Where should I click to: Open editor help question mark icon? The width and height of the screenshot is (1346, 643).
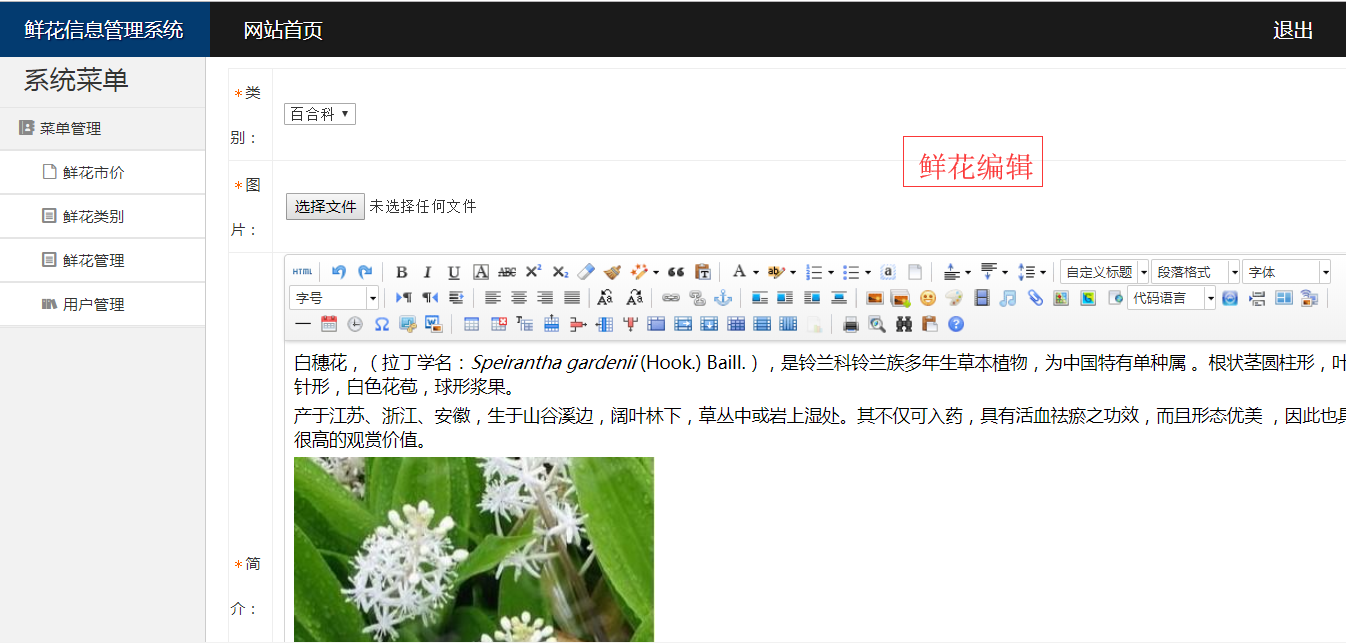click(x=956, y=324)
